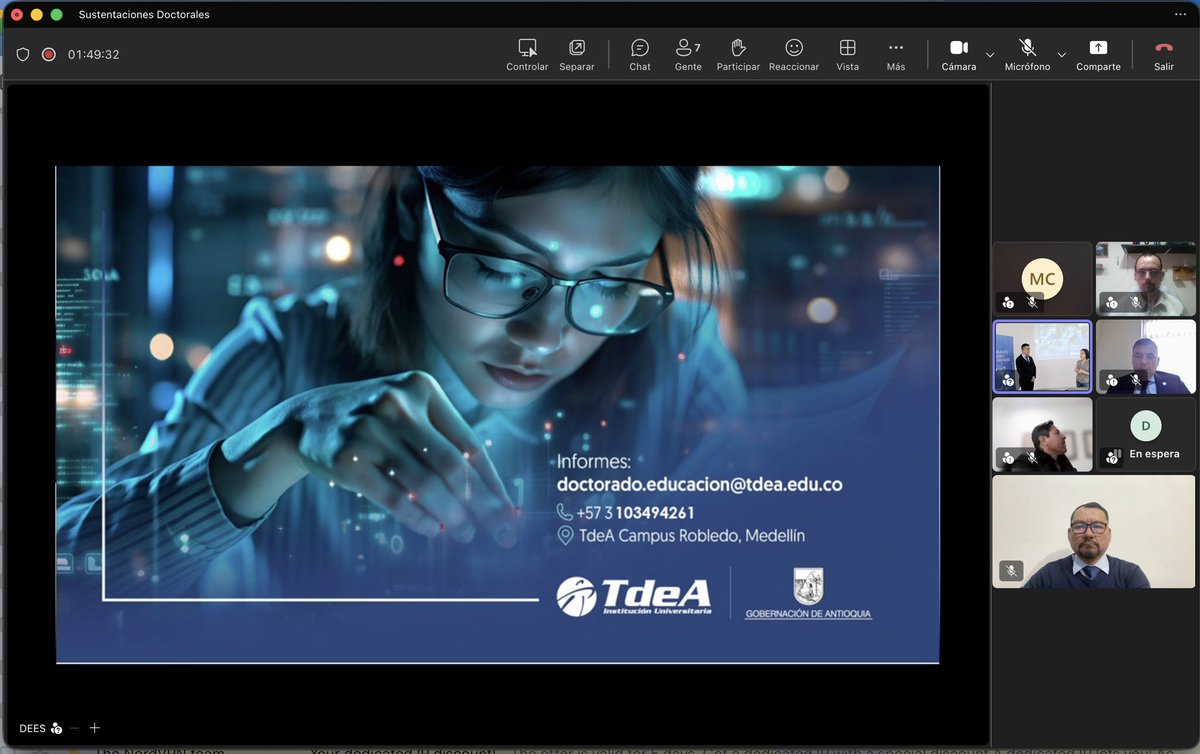1200x754 pixels.
Task: Select the MC participant tile
Action: click(x=1042, y=278)
